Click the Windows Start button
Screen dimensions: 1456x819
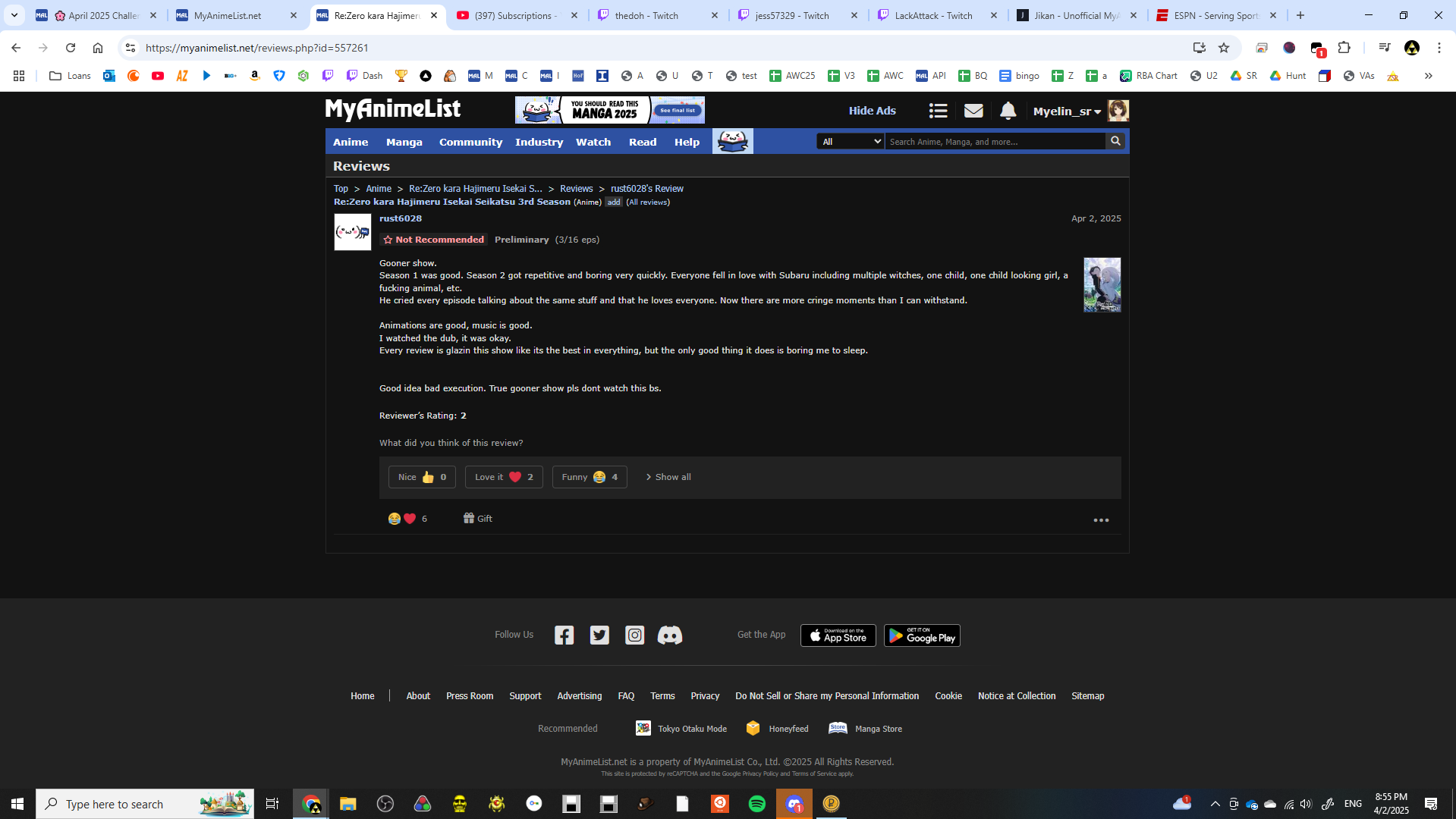[x=17, y=804]
